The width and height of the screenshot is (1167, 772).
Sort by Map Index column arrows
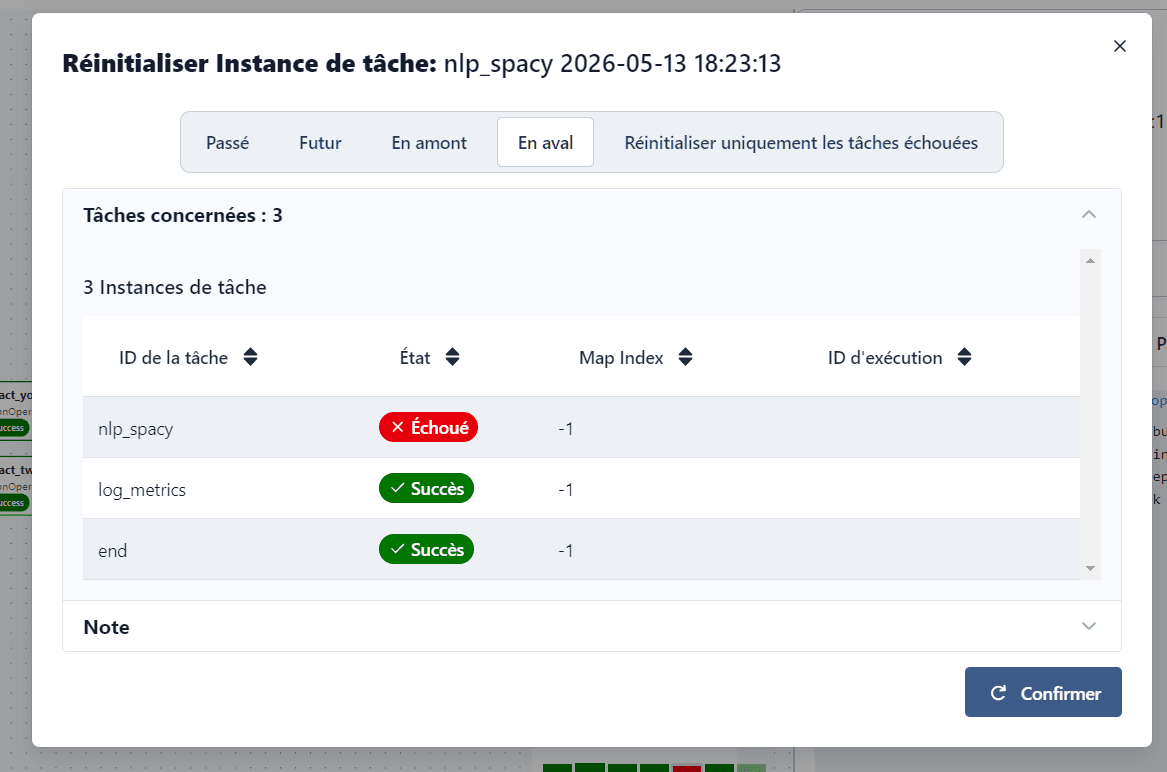click(x=685, y=357)
